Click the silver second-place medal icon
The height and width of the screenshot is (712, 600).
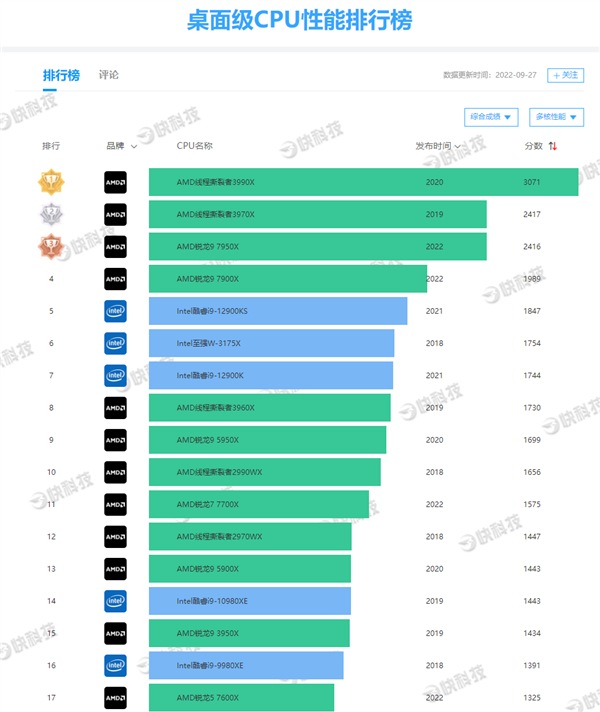[x=51, y=214]
